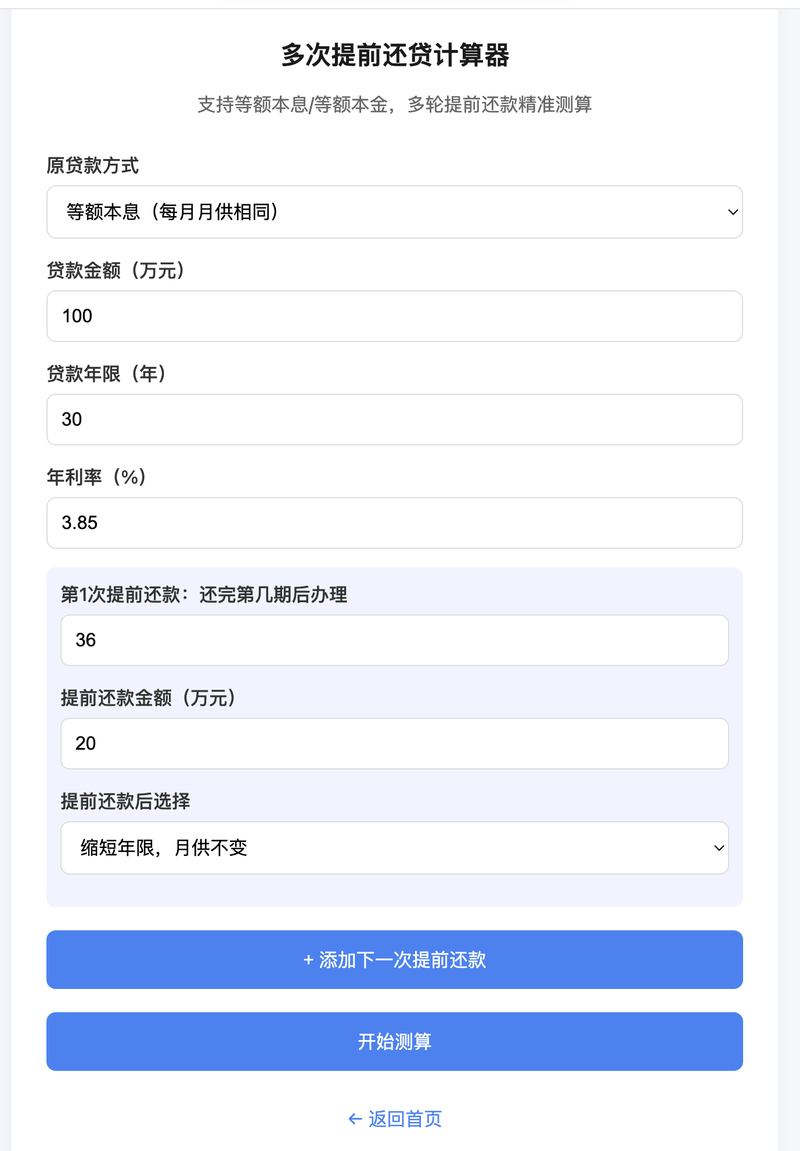Start calculation with 开始测算 button
800x1151 pixels.
(x=394, y=1042)
